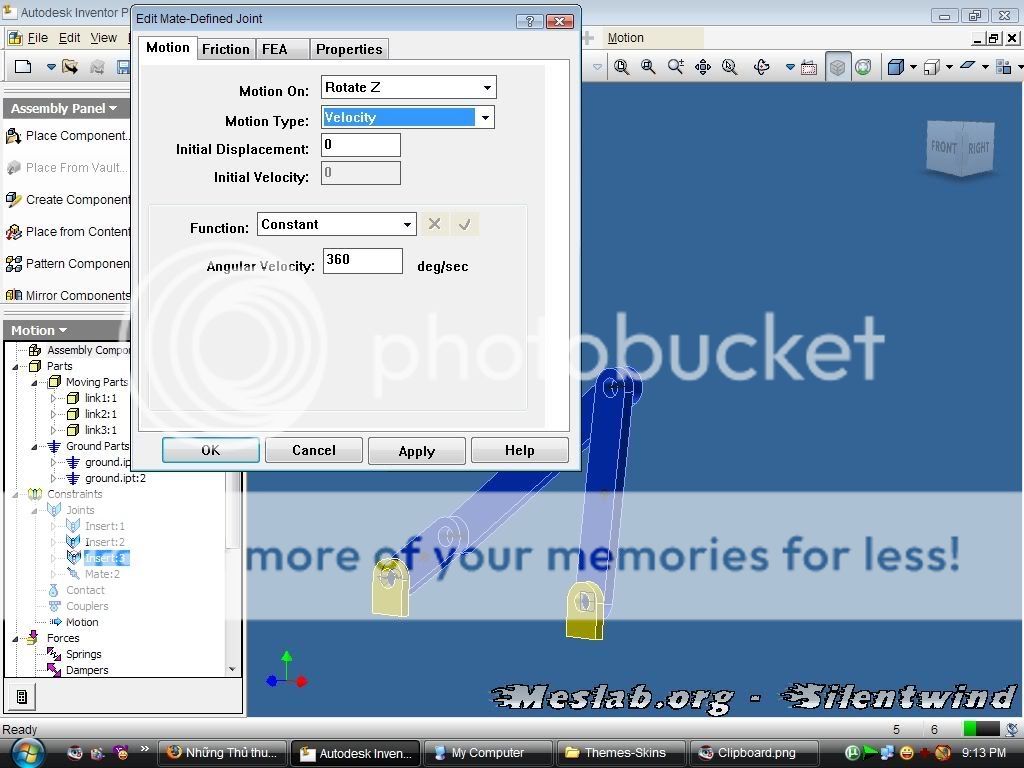Click the Open file toolbar icon
The width and height of the screenshot is (1024, 768).
pyautogui.click(x=70, y=67)
